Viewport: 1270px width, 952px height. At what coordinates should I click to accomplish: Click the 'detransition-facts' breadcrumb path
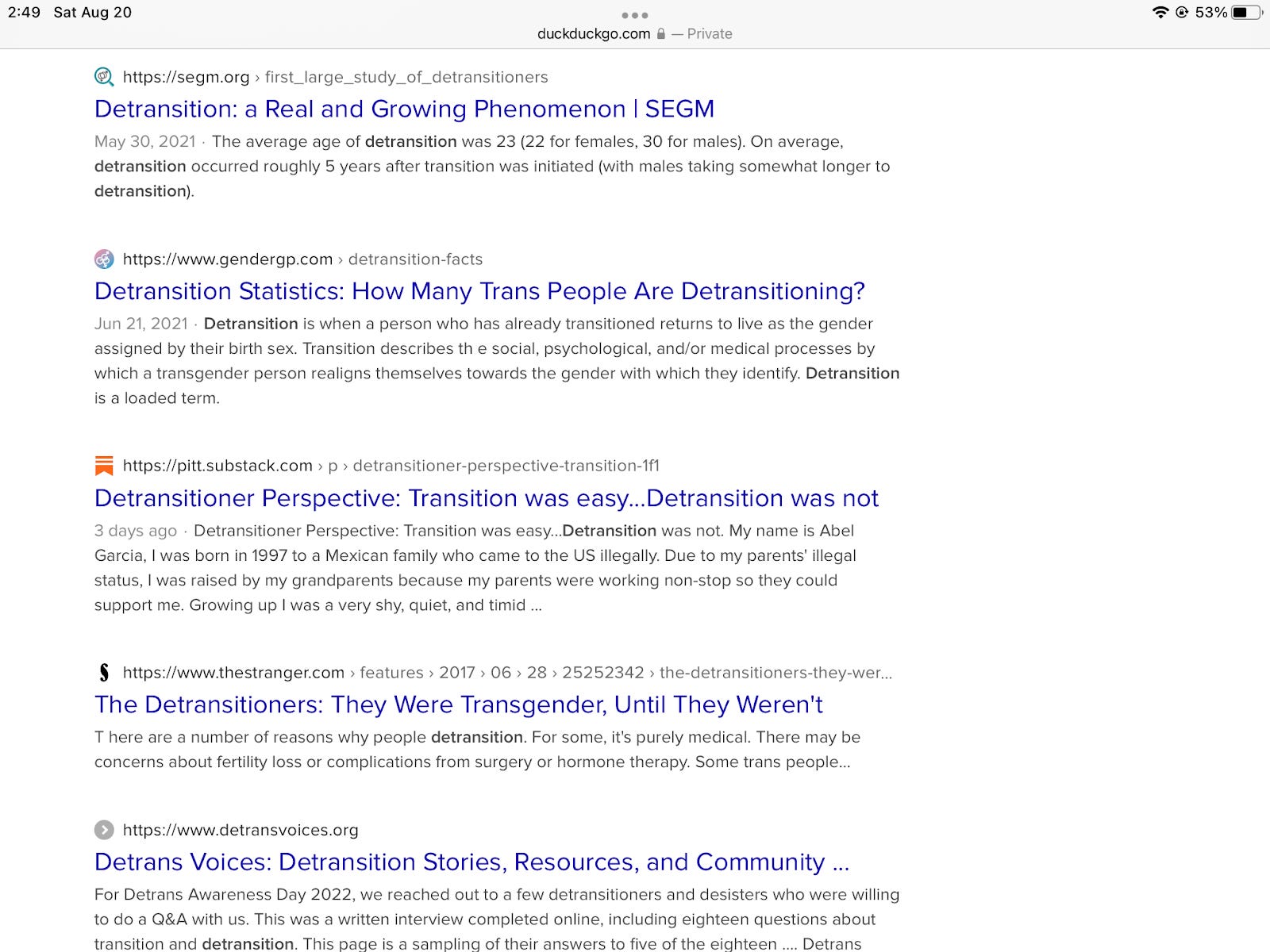(x=415, y=259)
